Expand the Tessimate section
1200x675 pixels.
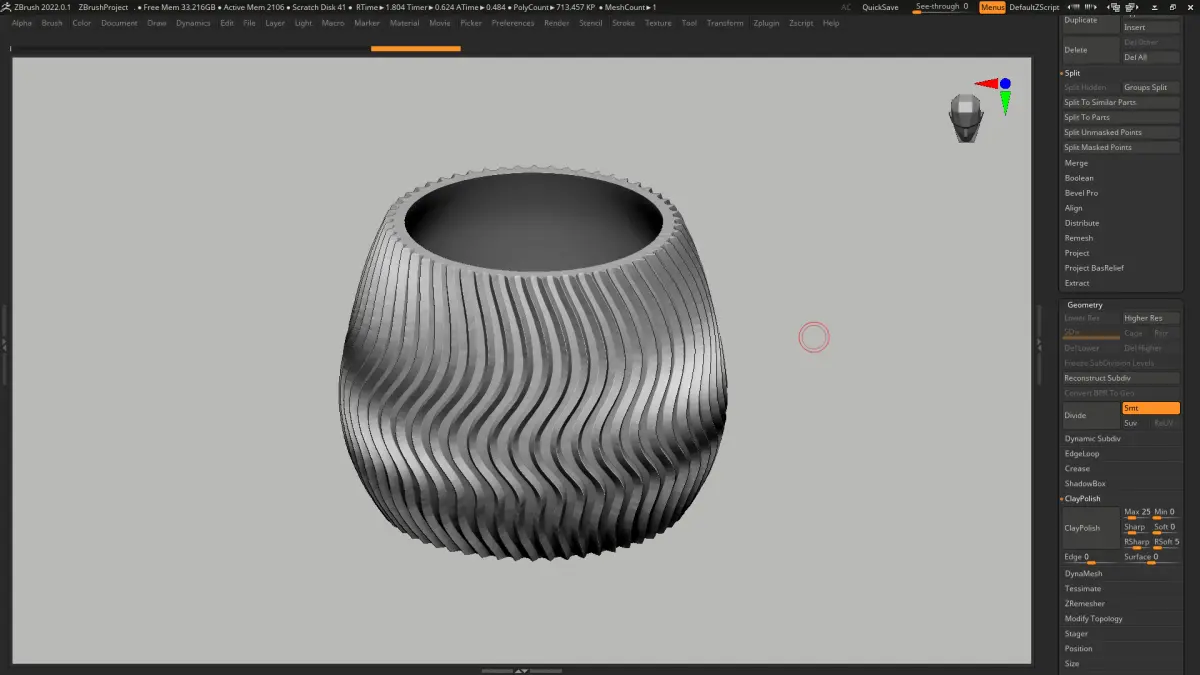[1082, 589]
